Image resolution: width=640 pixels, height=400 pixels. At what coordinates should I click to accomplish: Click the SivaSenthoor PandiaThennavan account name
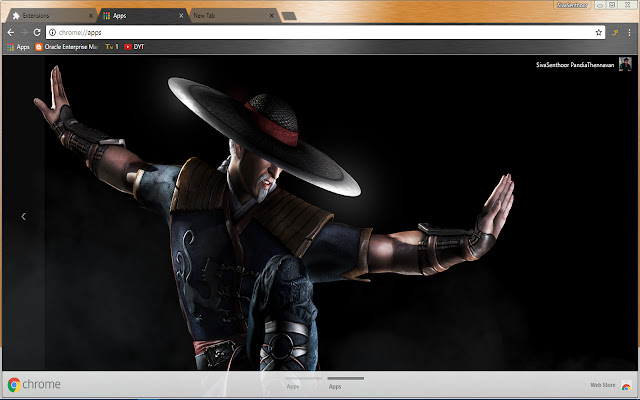point(575,65)
